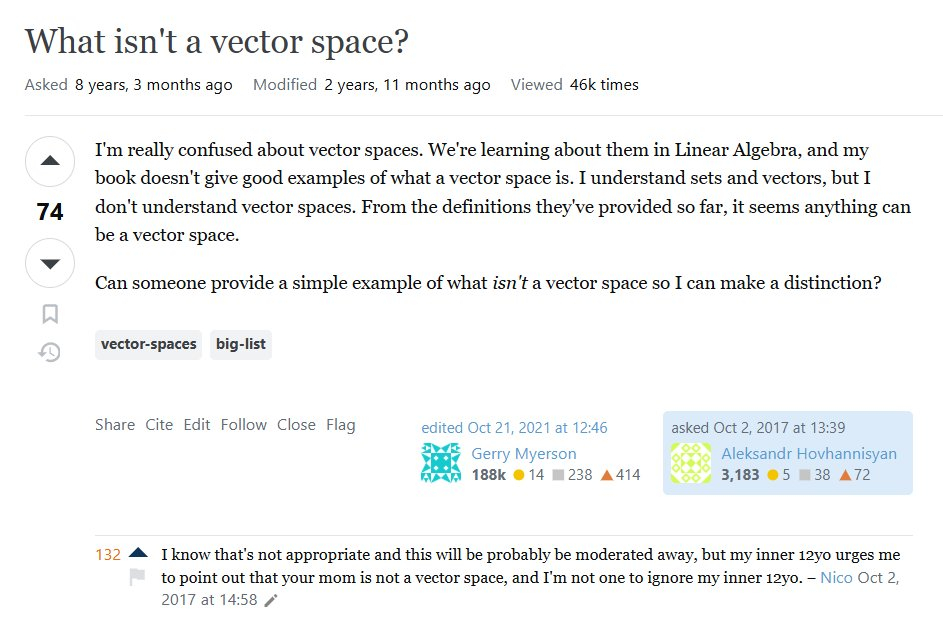The height and width of the screenshot is (619, 943).
Task: Flag the question post
Action: [341, 425]
